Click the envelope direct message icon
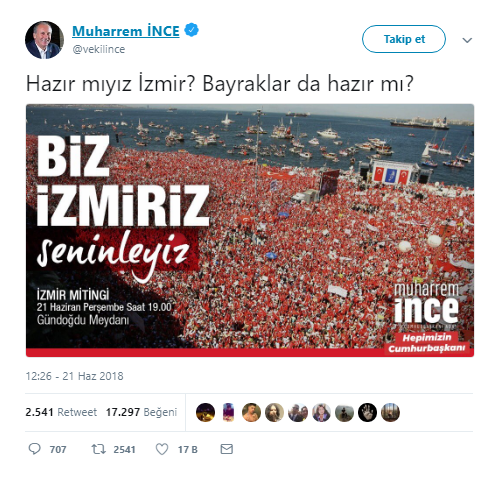Screen dimensions: 497x480 tap(227, 449)
